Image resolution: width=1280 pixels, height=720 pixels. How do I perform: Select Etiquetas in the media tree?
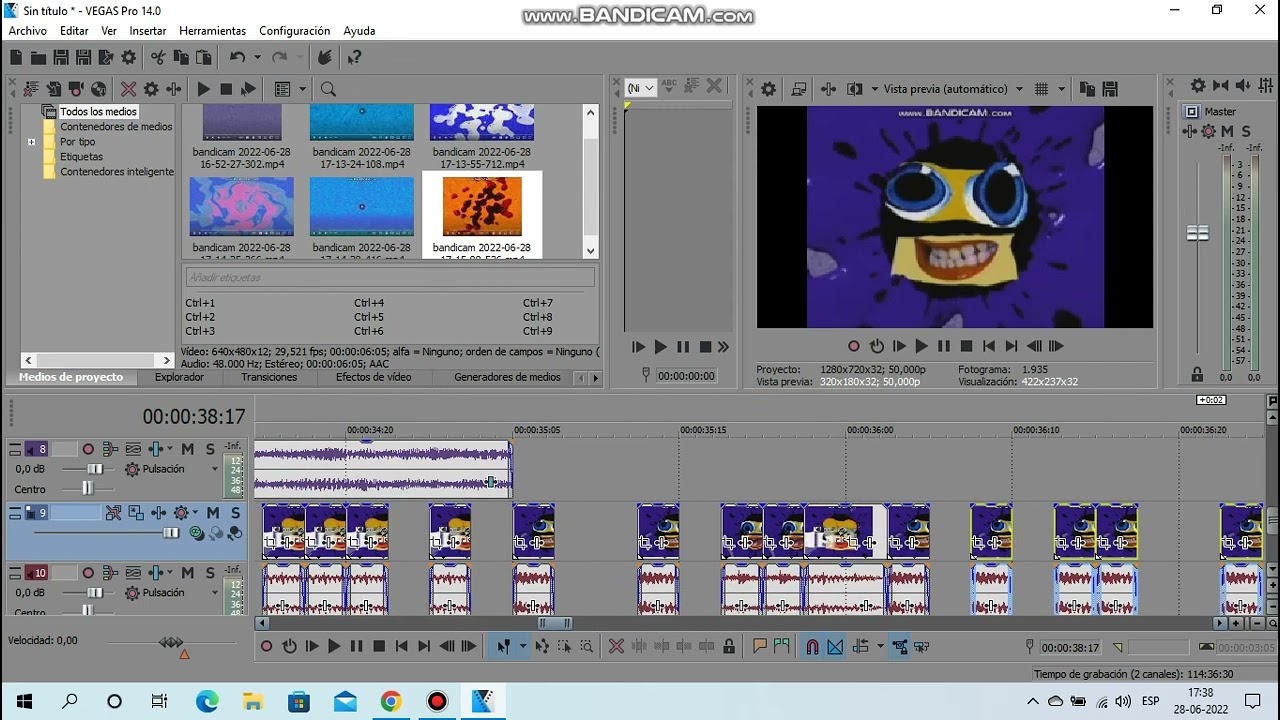point(81,156)
